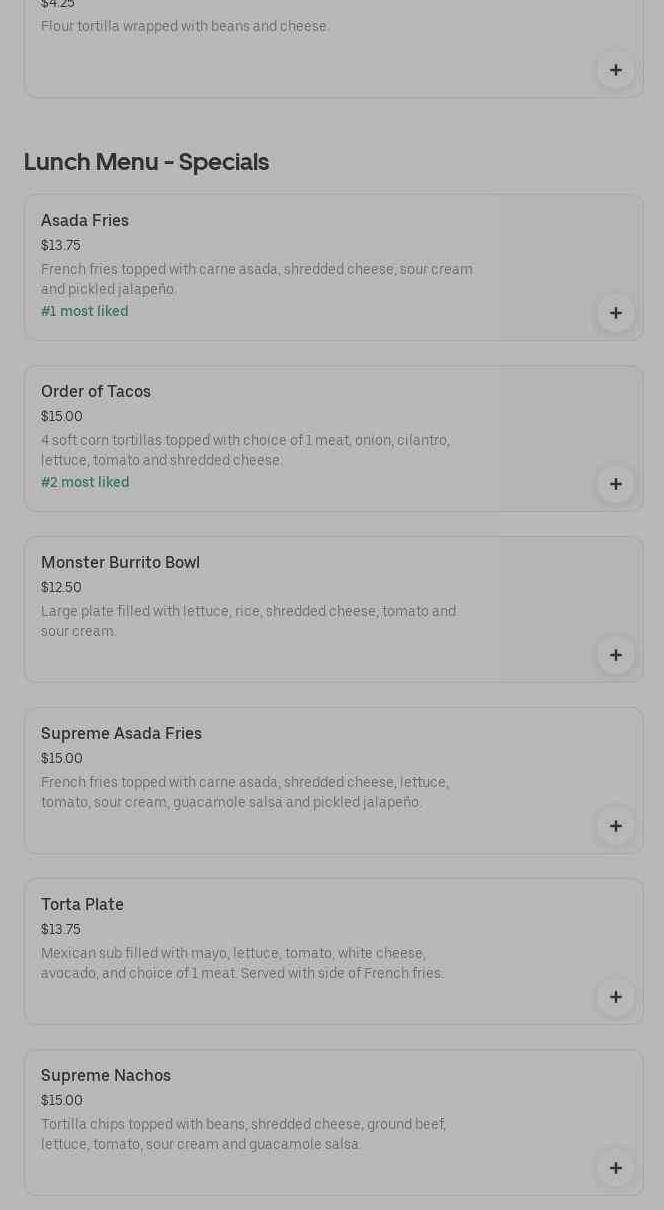Click the $12.50 price text
Viewport: 664px width, 1210px height.
(x=61, y=587)
